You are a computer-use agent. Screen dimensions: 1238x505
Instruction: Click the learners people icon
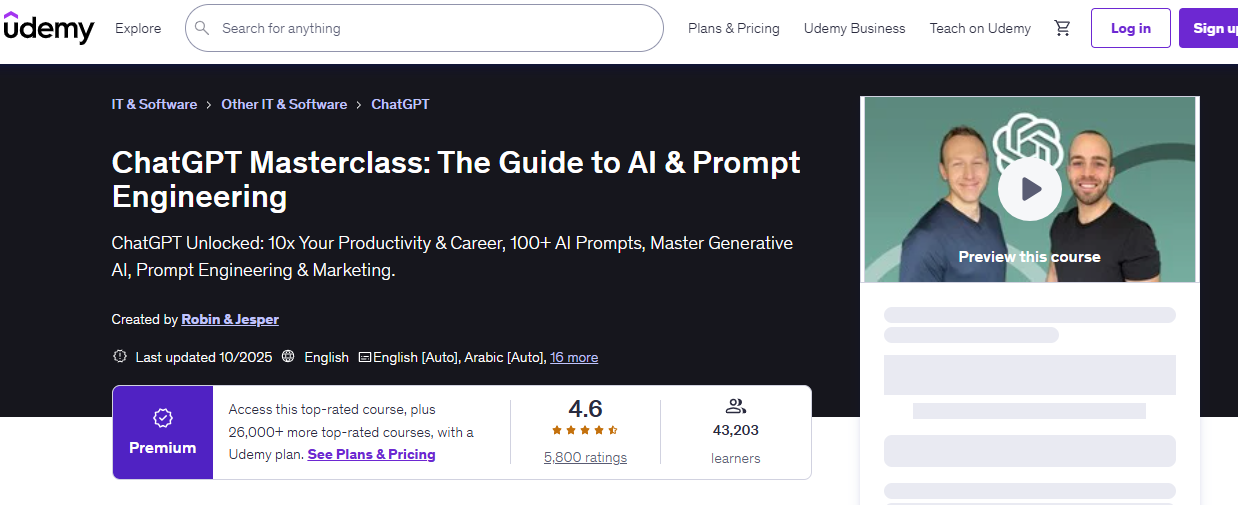point(736,406)
